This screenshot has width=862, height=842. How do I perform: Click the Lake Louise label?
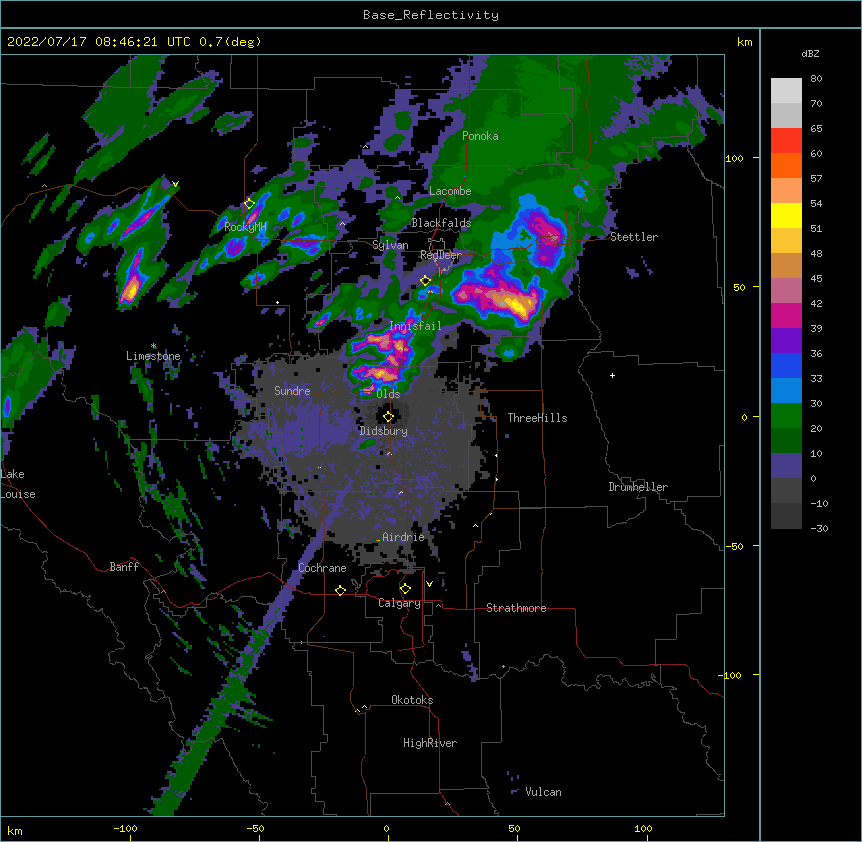[x=18, y=484]
